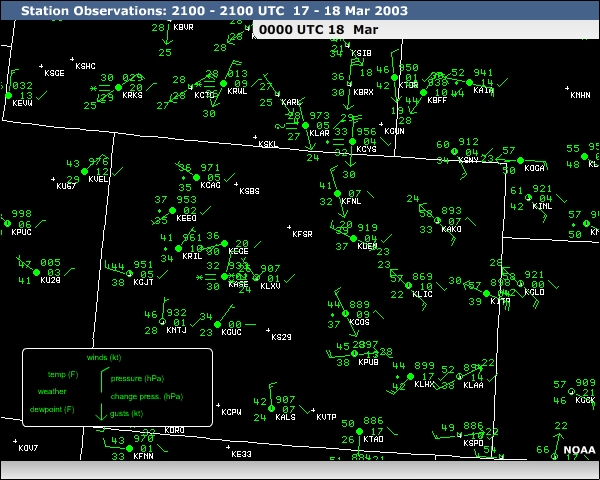The height and width of the screenshot is (480, 600).
Task: Click the KFNL station observation dot
Action: point(338,194)
